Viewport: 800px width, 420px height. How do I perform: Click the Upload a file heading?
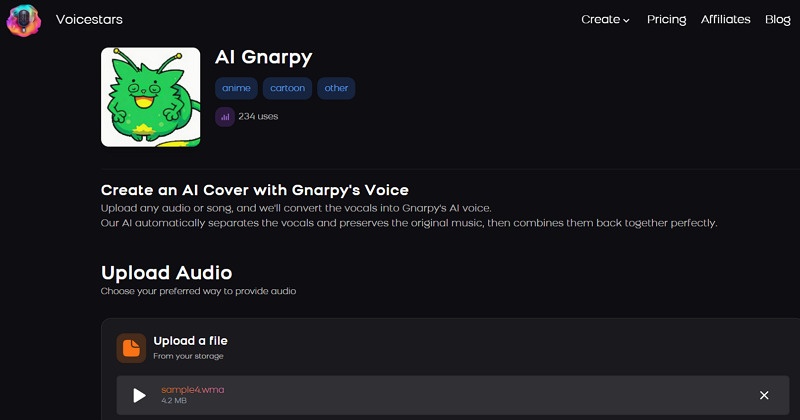coord(190,340)
